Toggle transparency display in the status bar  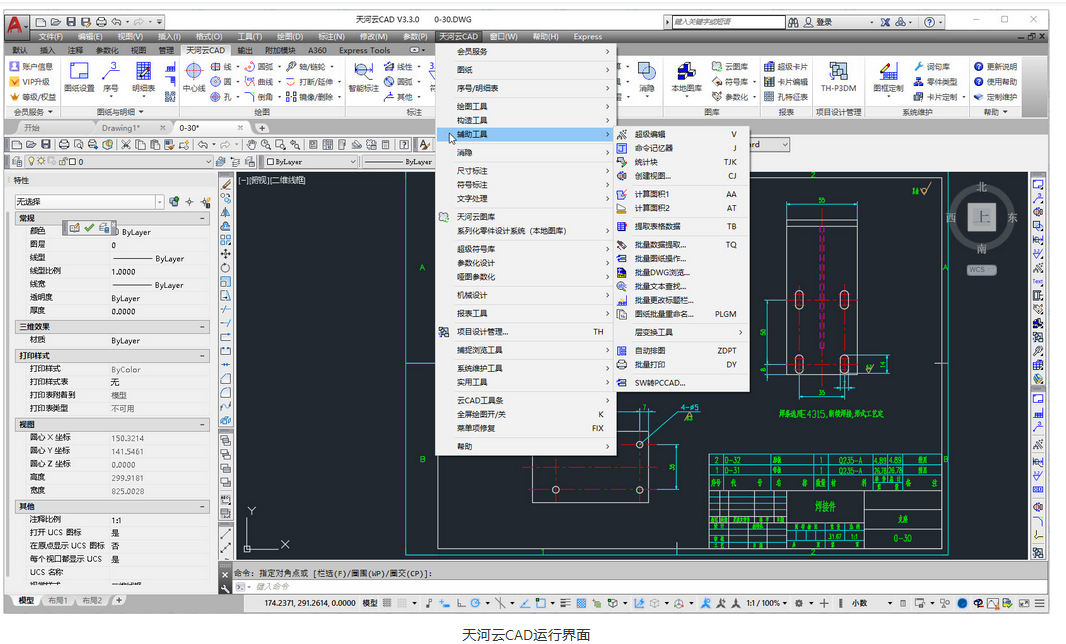pyautogui.click(x=581, y=603)
